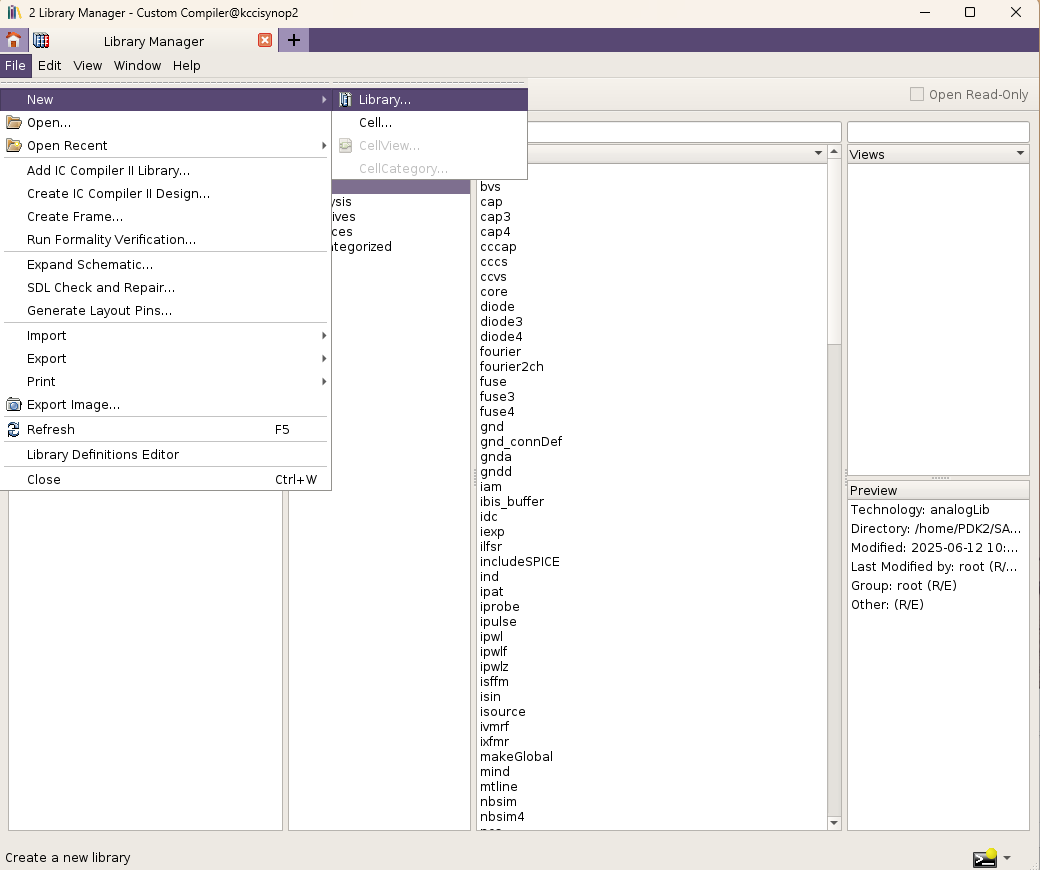Select the makeGlobal cell
The image size is (1040, 870).
[x=516, y=757]
